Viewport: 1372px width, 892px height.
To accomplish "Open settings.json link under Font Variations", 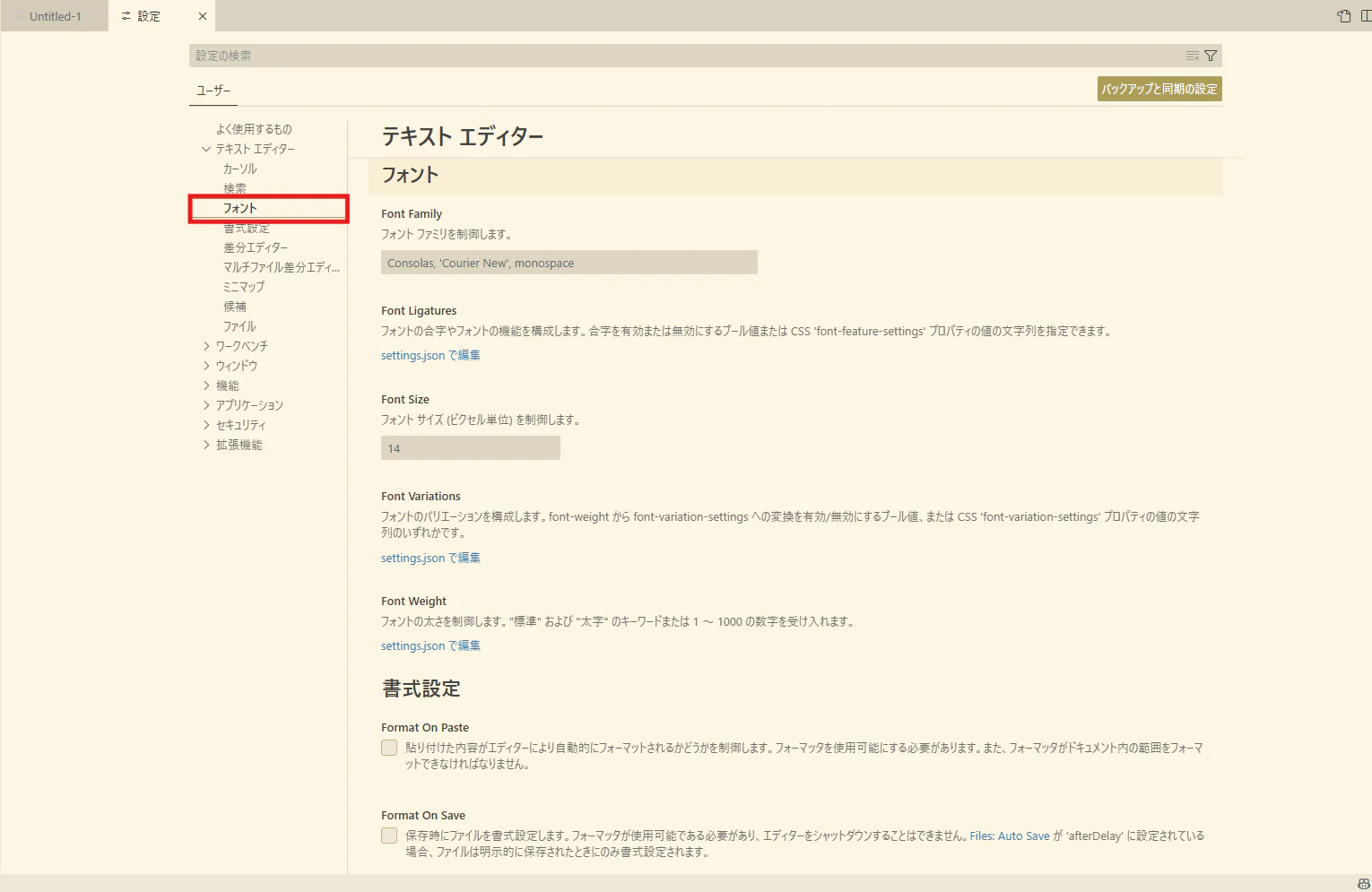I will 430,558.
